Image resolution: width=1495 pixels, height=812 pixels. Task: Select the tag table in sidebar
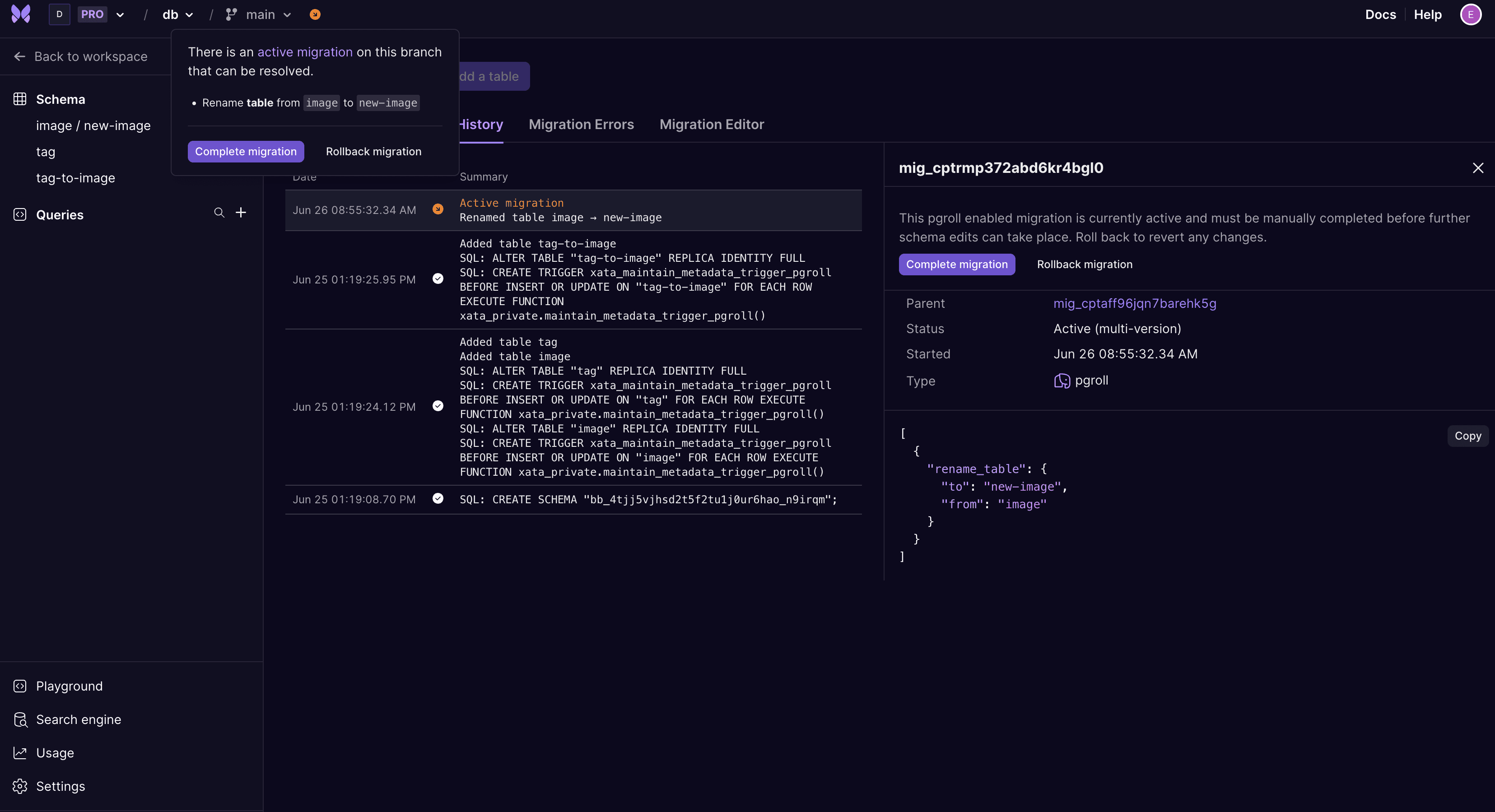[x=46, y=152]
